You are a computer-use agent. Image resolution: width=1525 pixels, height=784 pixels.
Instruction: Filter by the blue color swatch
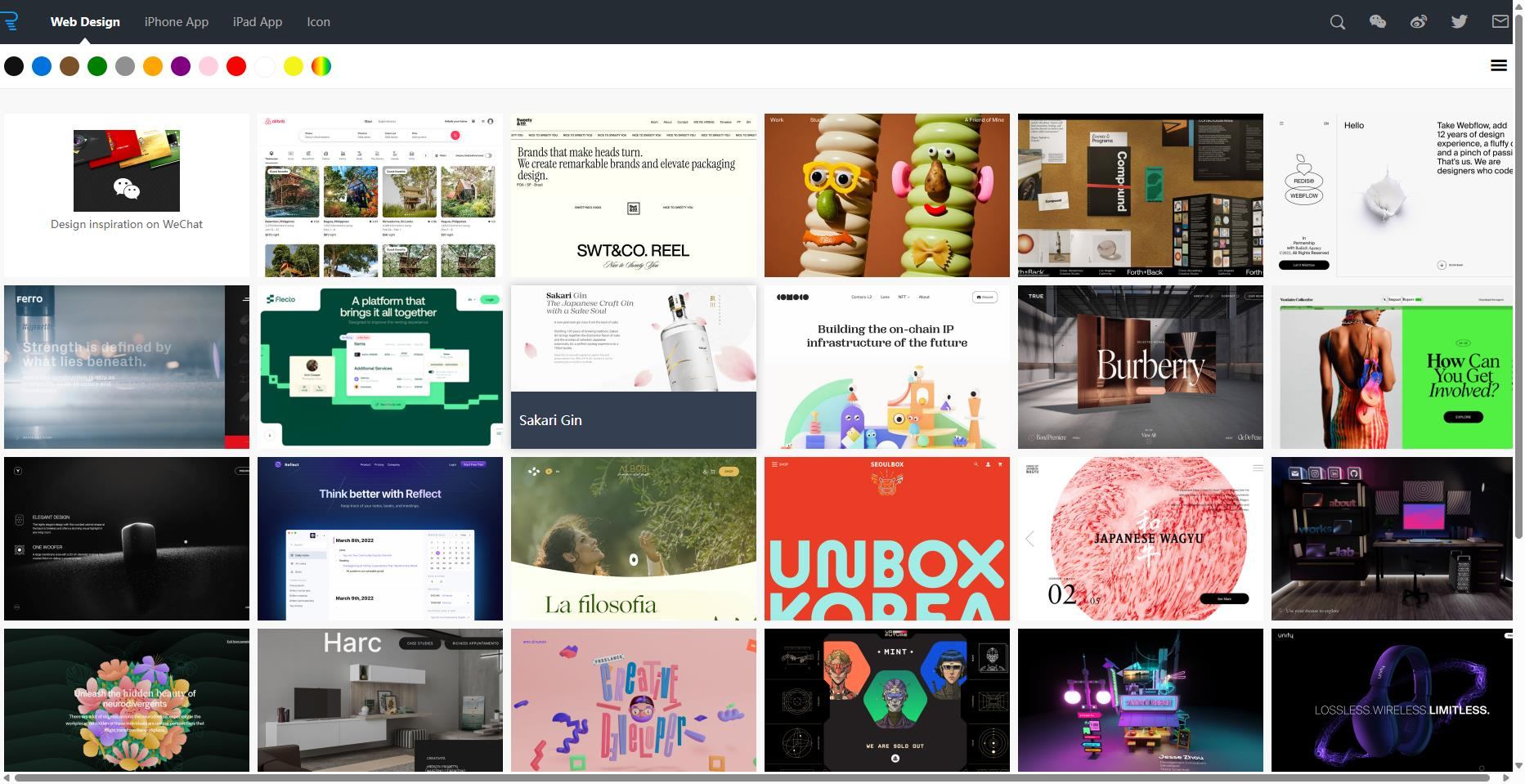point(42,67)
